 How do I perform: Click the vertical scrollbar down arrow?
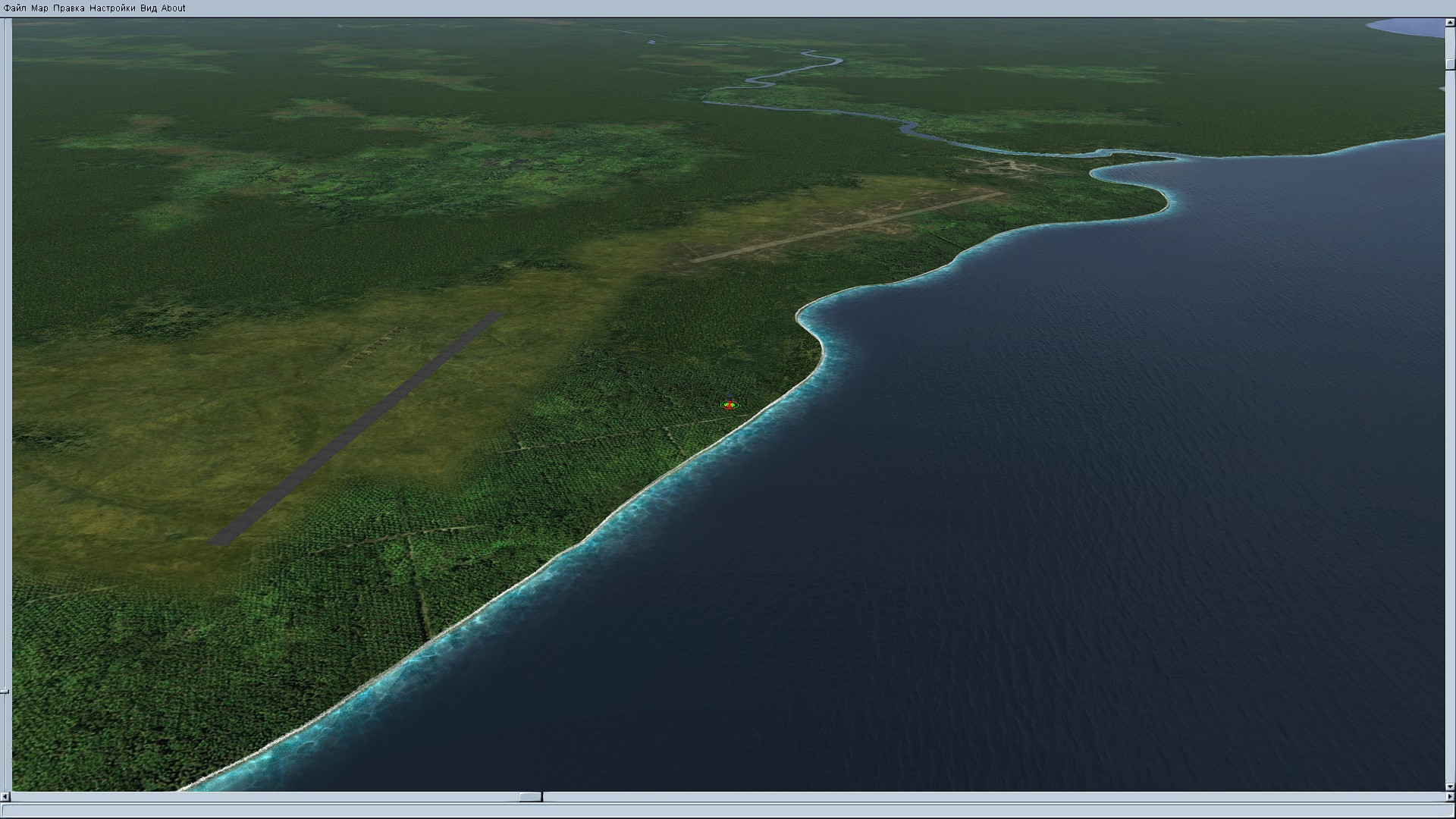pos(1450,787)
